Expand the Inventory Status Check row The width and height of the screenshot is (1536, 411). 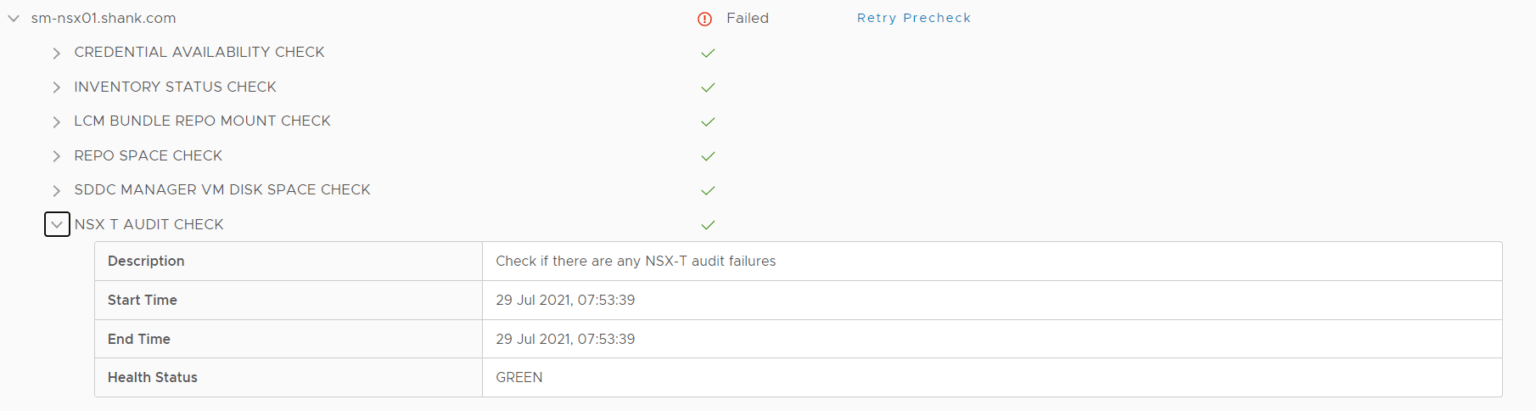click(57, 87)
